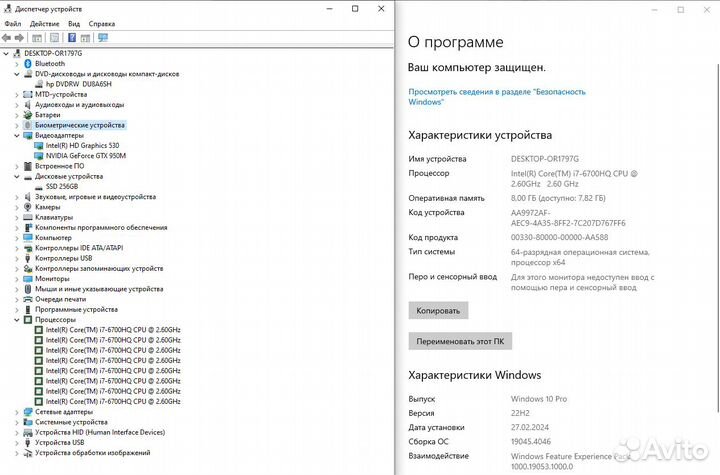Click the Переименовать этот ПК button
The height and width of the screenshot is (475, 720).
[460, 341]
